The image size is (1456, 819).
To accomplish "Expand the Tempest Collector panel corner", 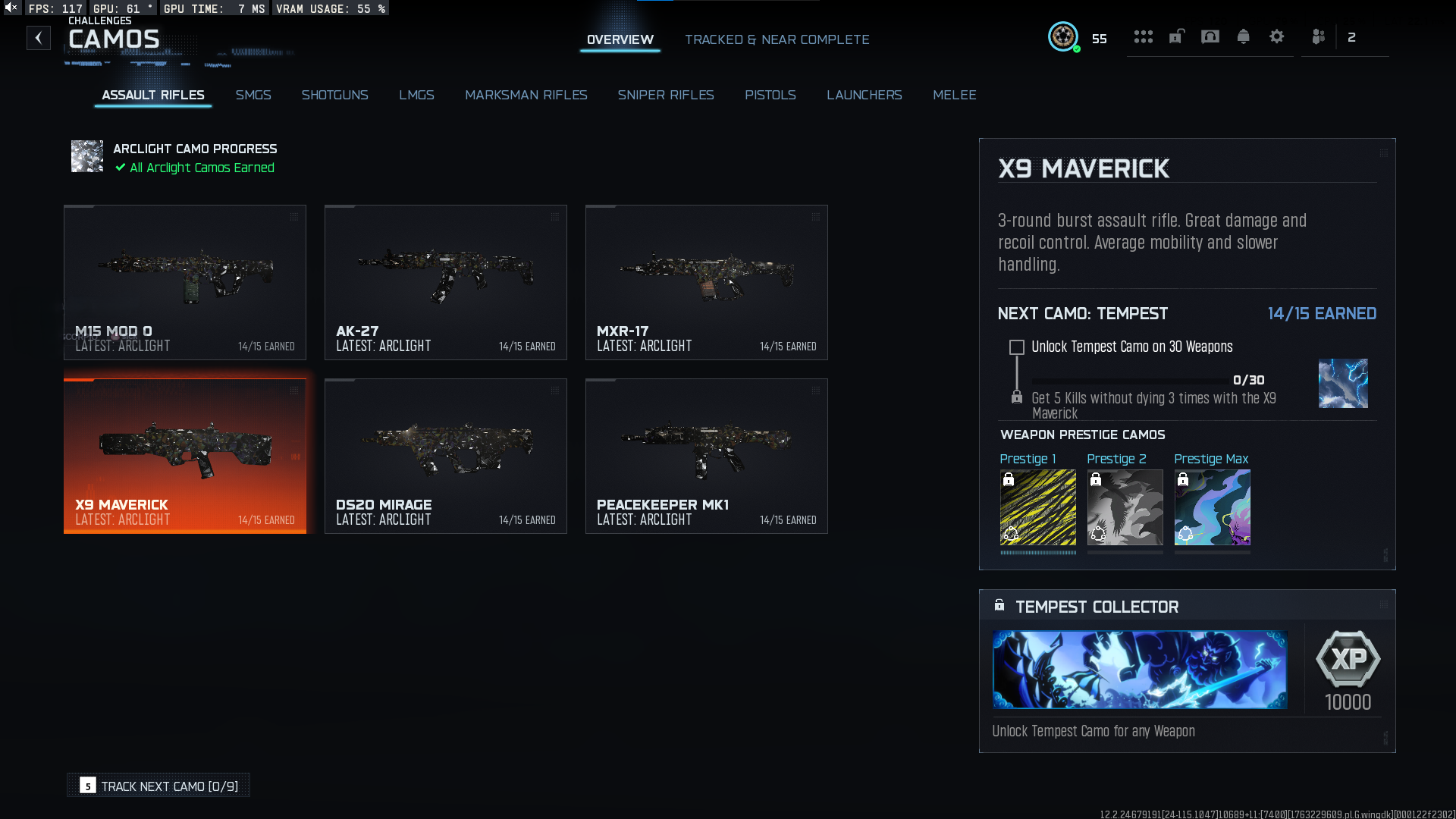I will point(1383,604).
